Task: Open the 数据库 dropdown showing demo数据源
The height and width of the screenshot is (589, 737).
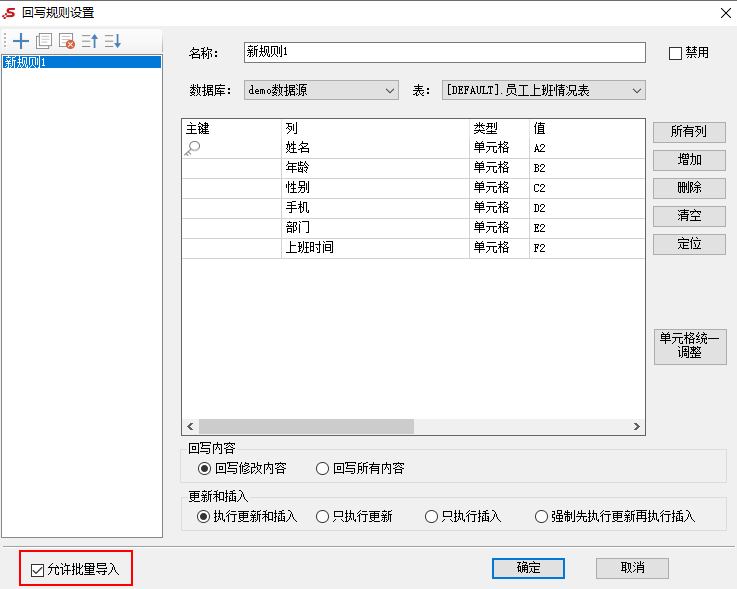Action: (321, 90)
